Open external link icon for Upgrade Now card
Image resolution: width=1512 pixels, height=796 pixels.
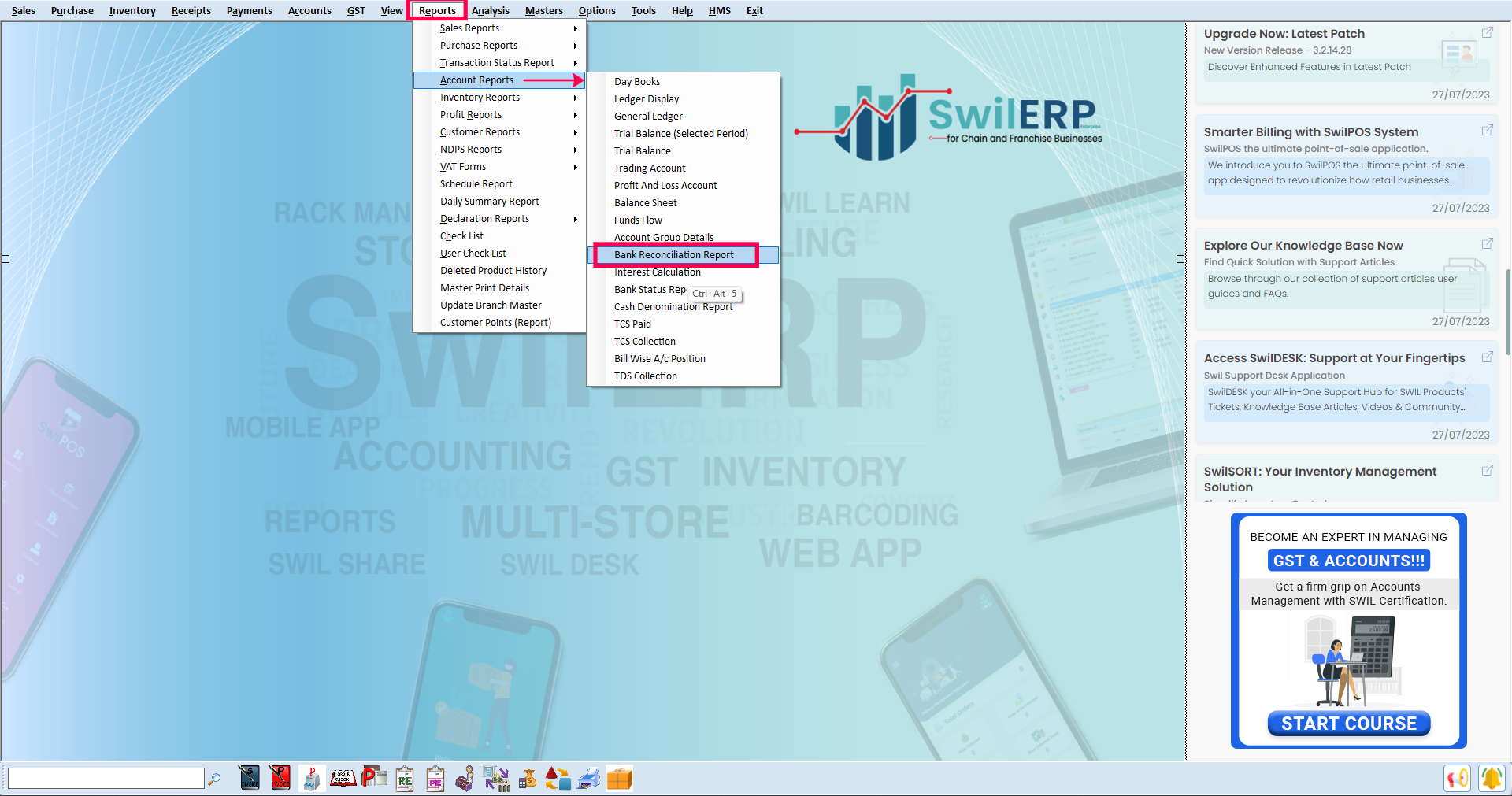(1487, 32)
